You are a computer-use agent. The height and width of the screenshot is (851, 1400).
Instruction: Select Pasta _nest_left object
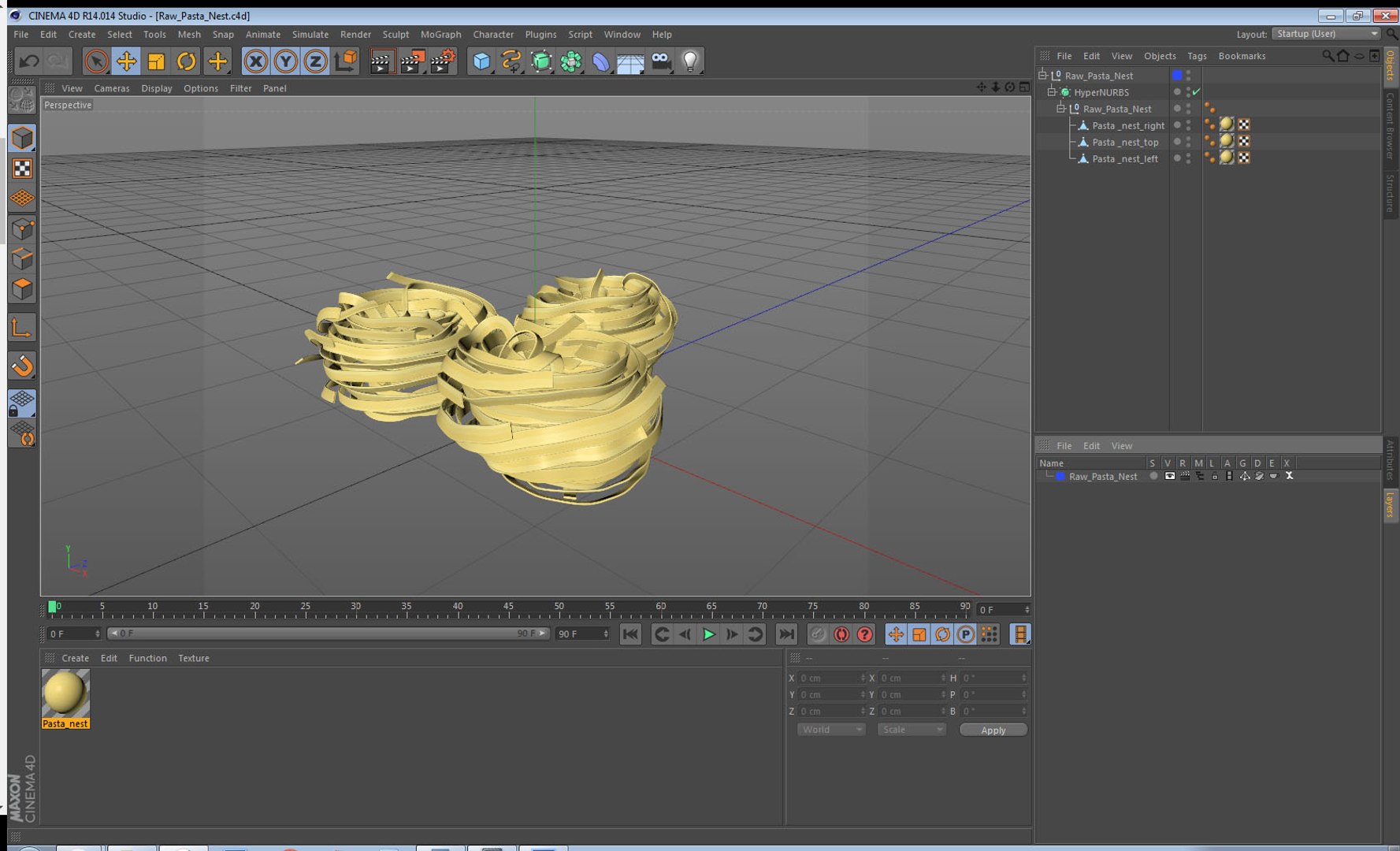tap(1125, 158)
